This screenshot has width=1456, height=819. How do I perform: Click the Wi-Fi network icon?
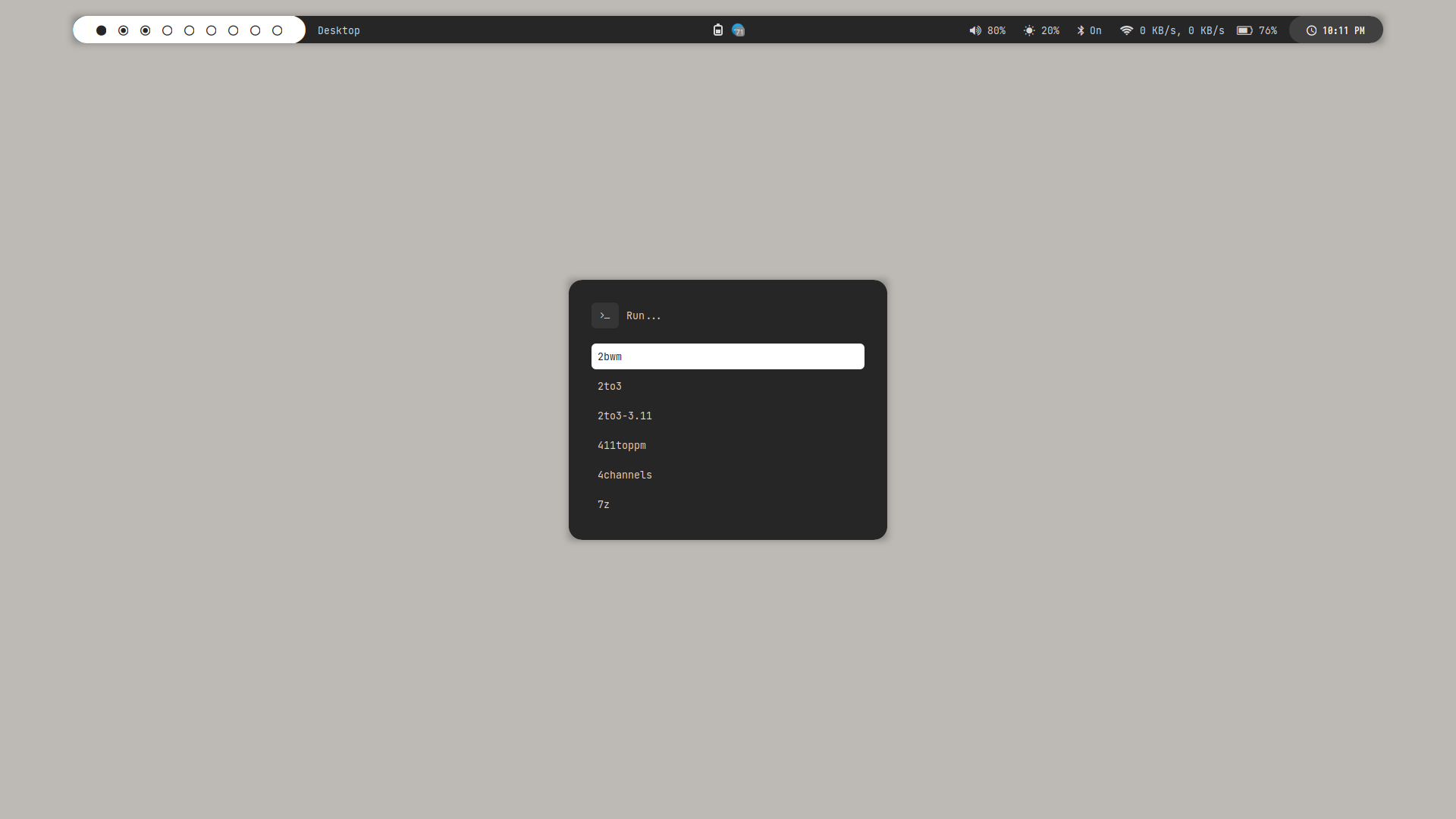[x=1126, y=31]
